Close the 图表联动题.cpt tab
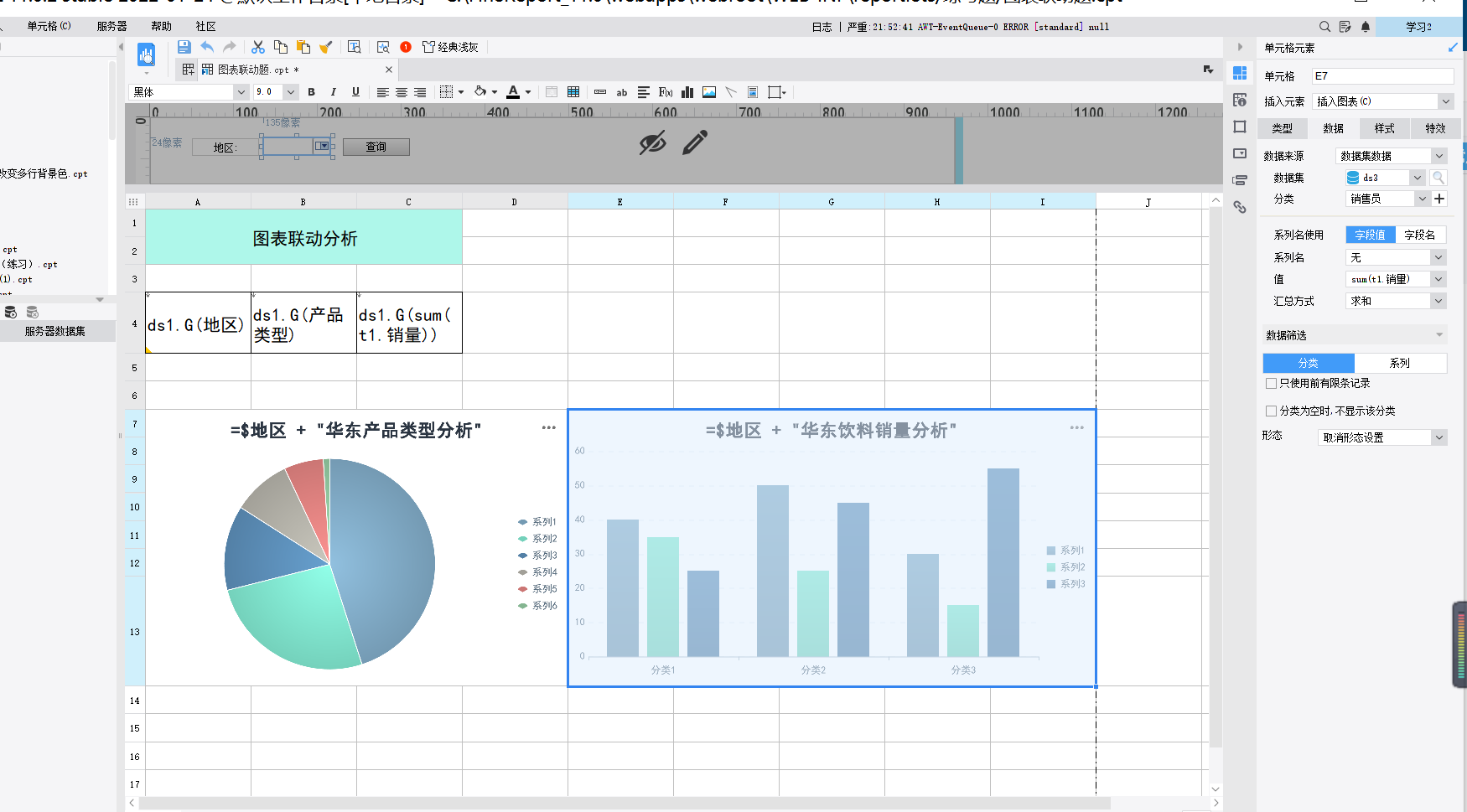This screenshot has width=1467, height=812. [389, 70]
